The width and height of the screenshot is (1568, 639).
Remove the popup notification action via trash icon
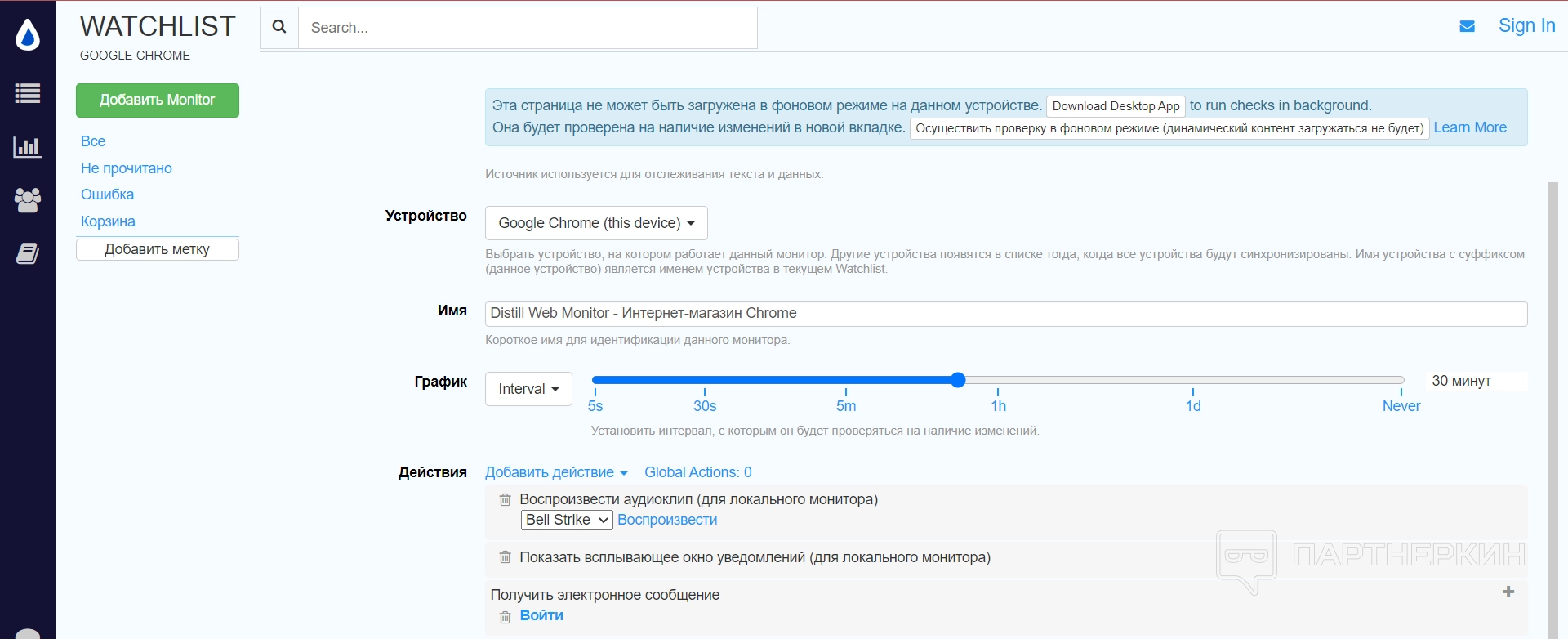[506, 557]
